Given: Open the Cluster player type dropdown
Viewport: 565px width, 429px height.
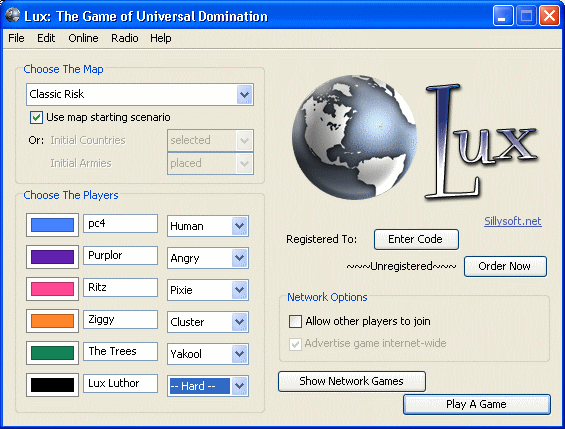Looking at the screenshot, I should pyautogui.click(x=208, y=322).
